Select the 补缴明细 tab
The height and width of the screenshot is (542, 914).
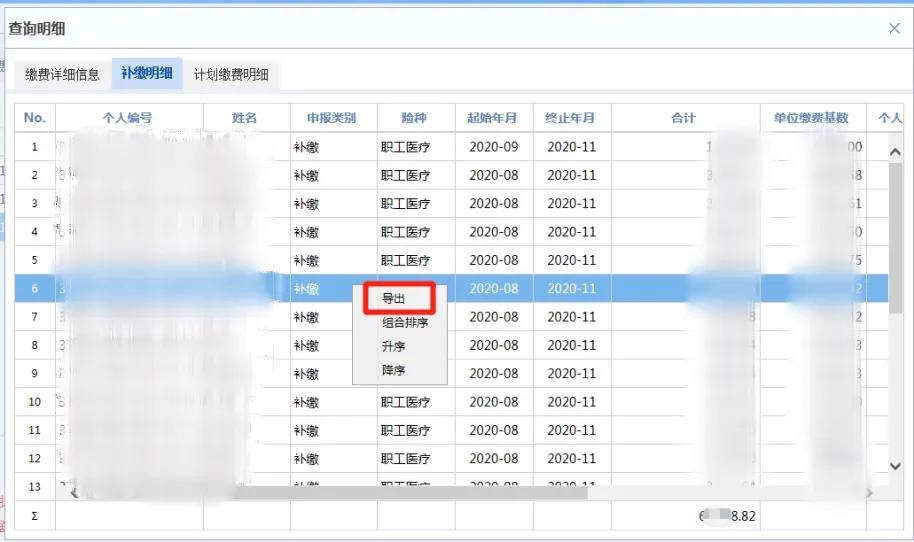(x=147, y=73)
